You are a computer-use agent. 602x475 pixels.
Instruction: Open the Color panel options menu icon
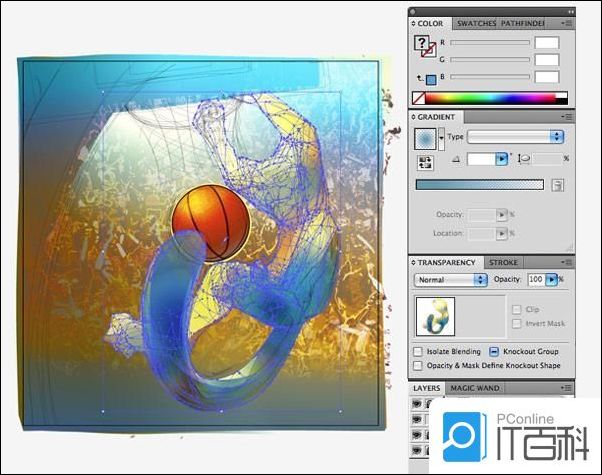567,23
